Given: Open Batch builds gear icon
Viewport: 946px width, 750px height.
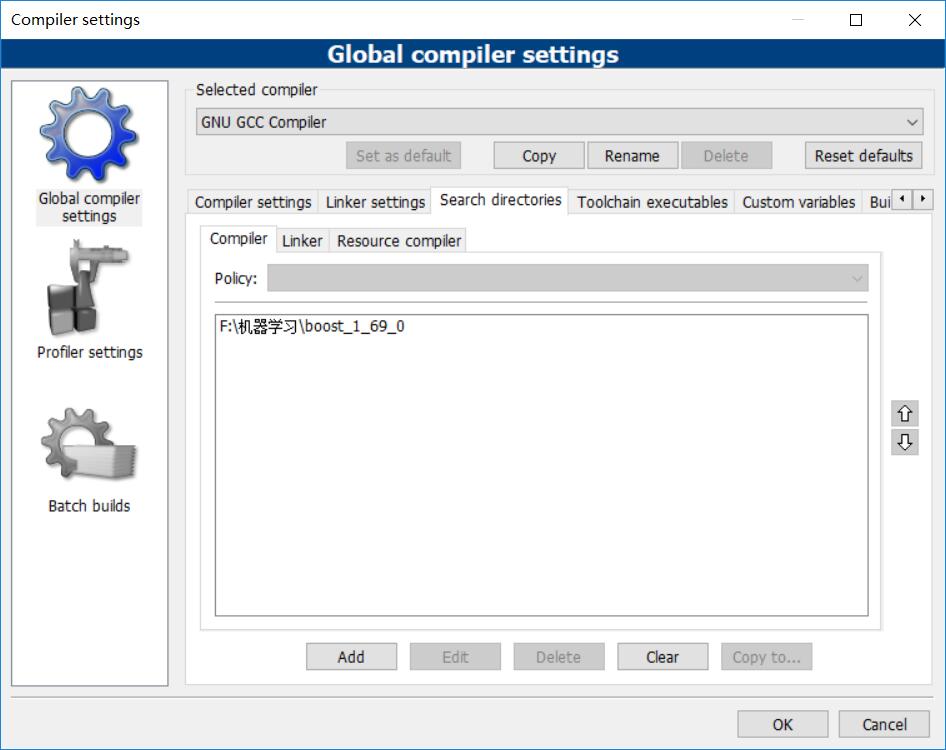Looking at the screenshot, I should pyautogui.click(x=88, y=447).
